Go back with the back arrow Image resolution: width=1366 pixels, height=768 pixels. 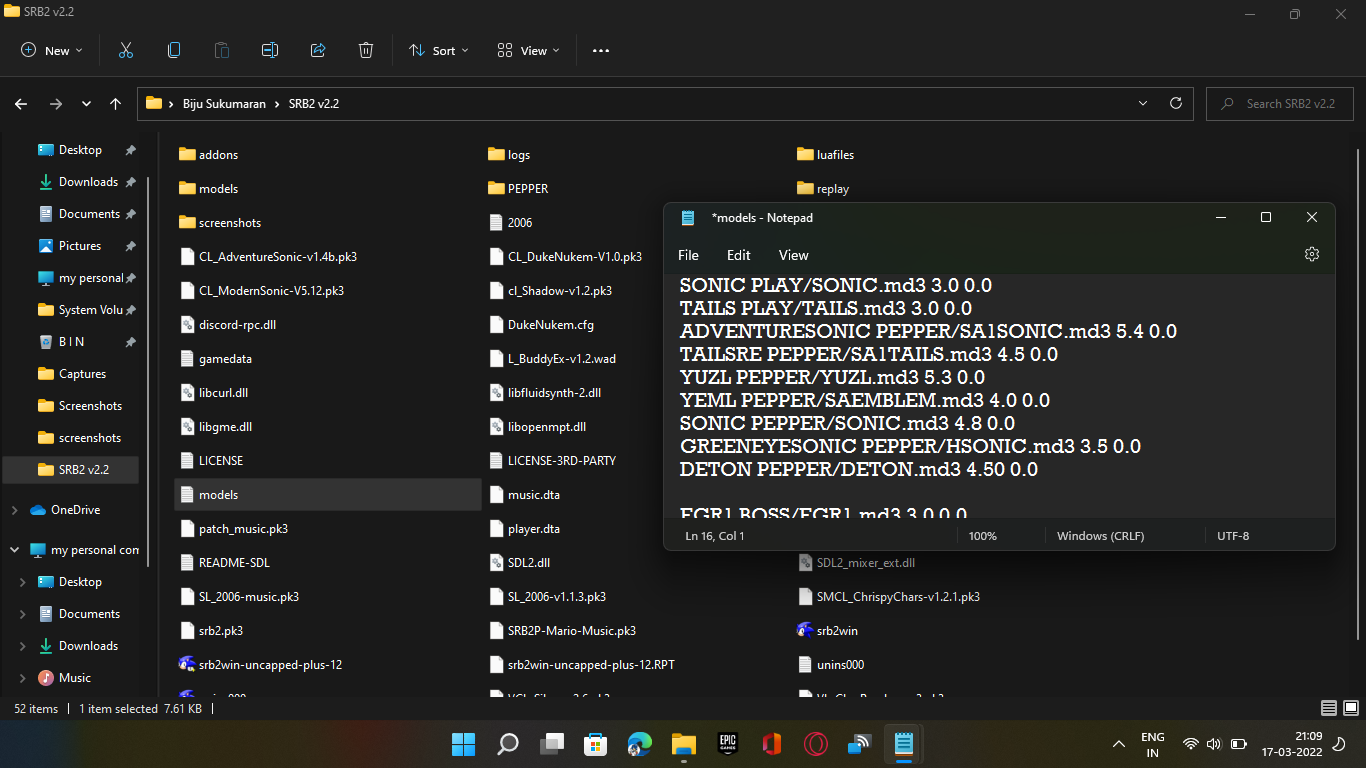click(x=21, y=103)
